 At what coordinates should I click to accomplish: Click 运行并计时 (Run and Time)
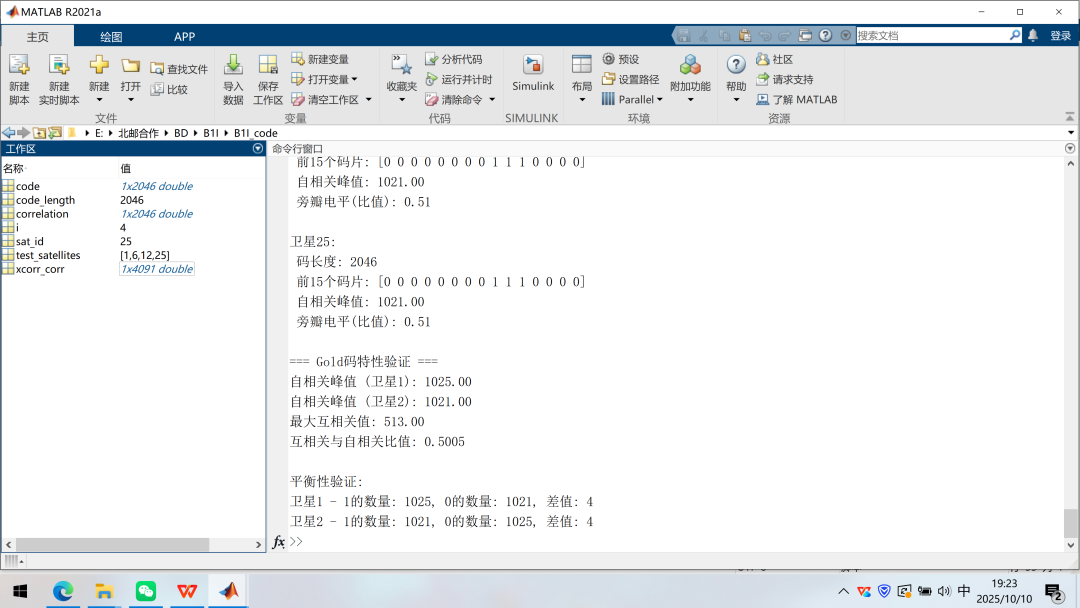coord(459,79)
